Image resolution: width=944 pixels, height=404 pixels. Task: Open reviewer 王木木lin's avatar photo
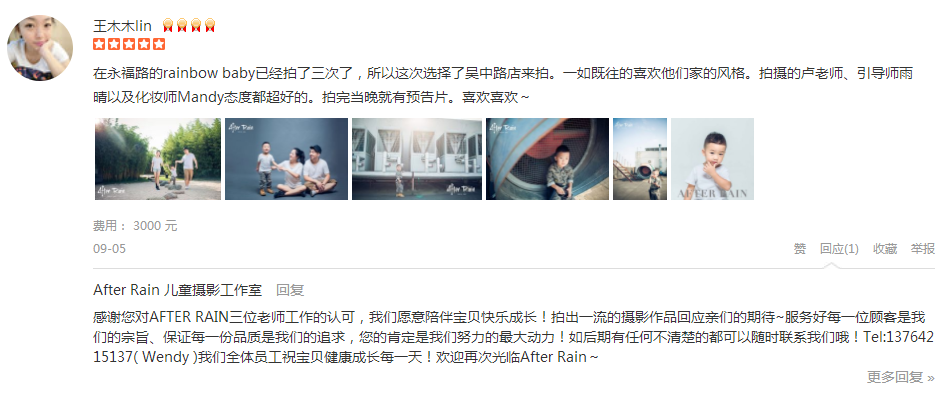pyautogui.click(x=40, y=48)
